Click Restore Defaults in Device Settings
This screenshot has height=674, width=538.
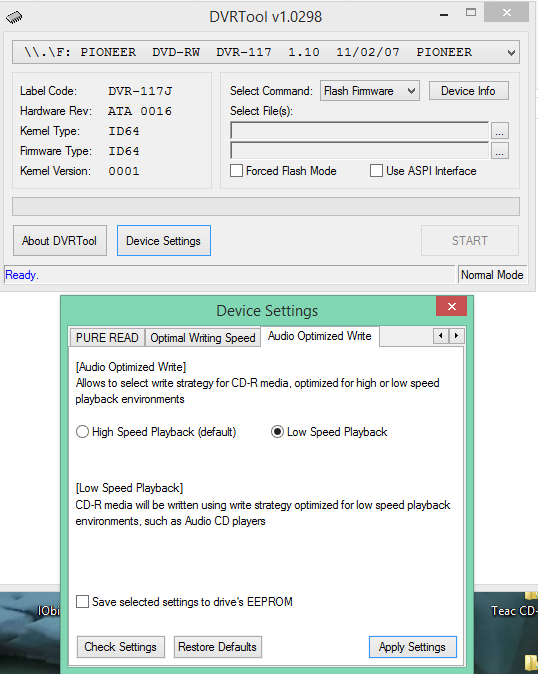217,647
